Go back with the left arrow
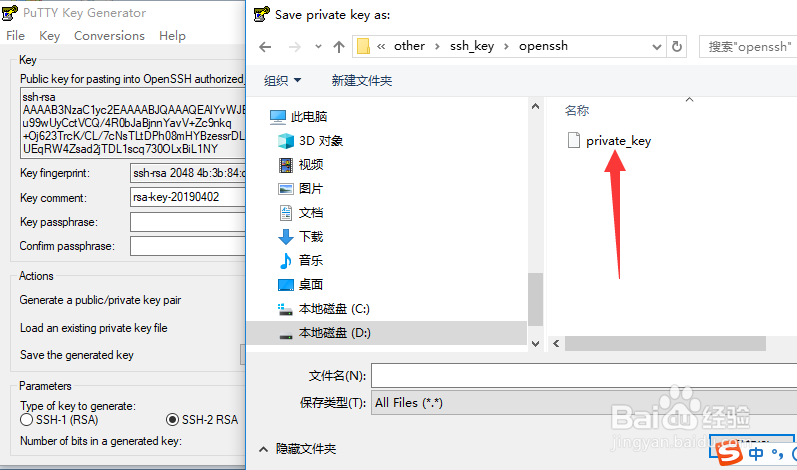The image size is (797, 470). pos(265,47)
